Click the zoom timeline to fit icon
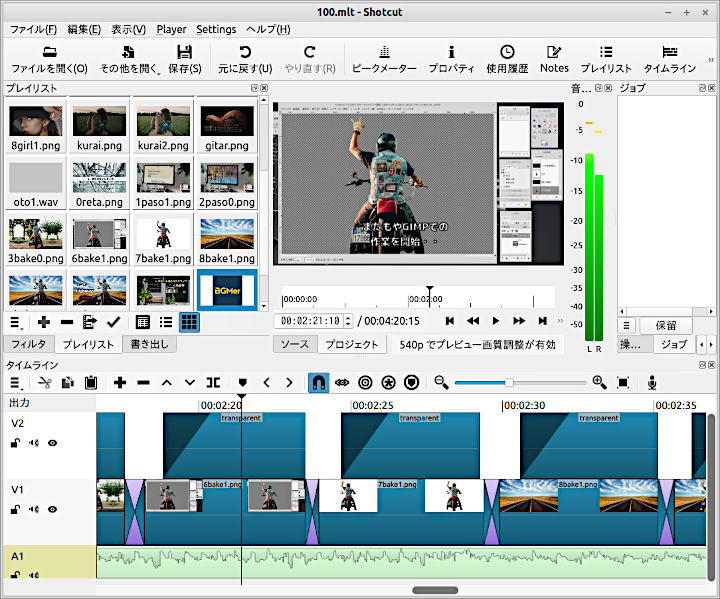Image resolution: width=720 pixels, height=599 pixels. tap(623, 382)
